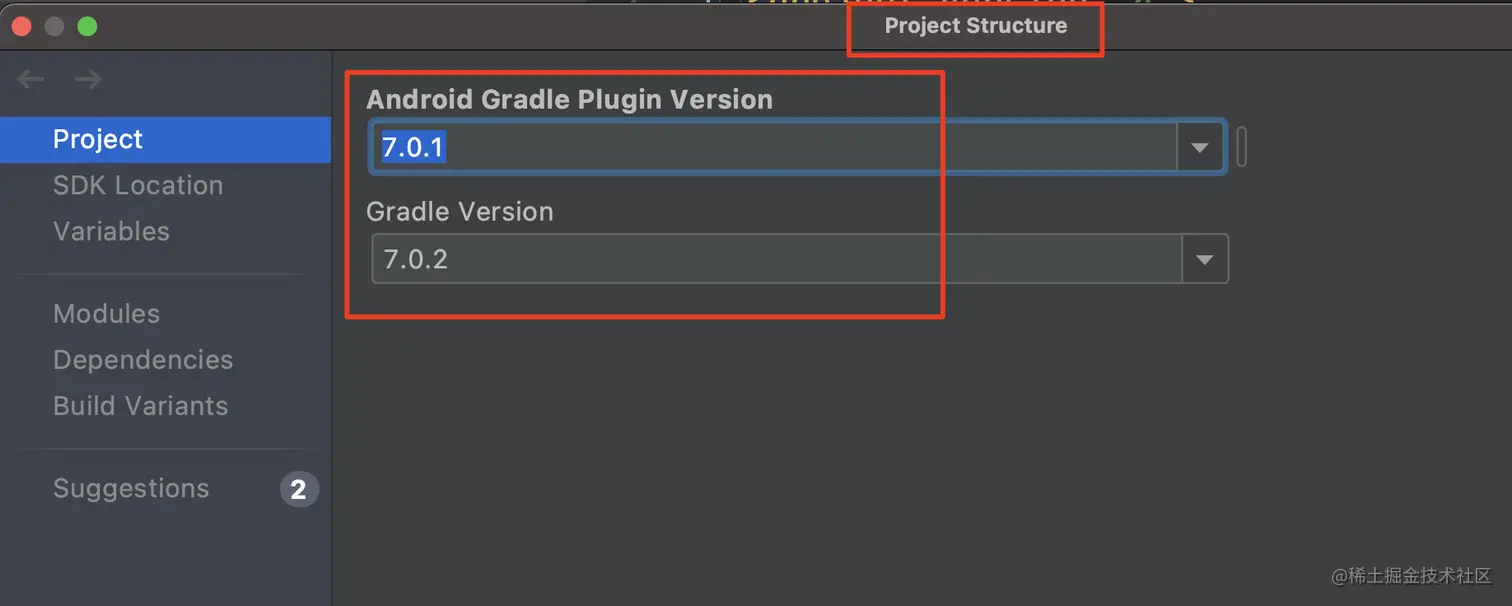Click the Project Structure window title
The width and height of the screenshot is (1512, 606).
(975, 26)
